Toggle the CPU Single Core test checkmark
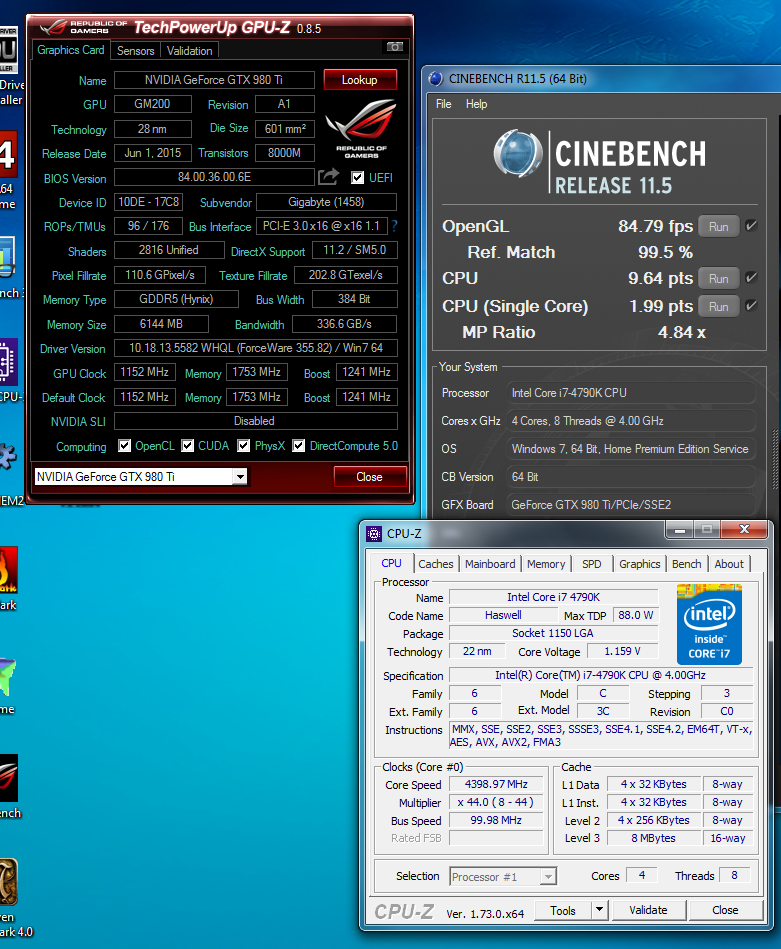This screenshot has width=781, height=949. tap(751, 306)
